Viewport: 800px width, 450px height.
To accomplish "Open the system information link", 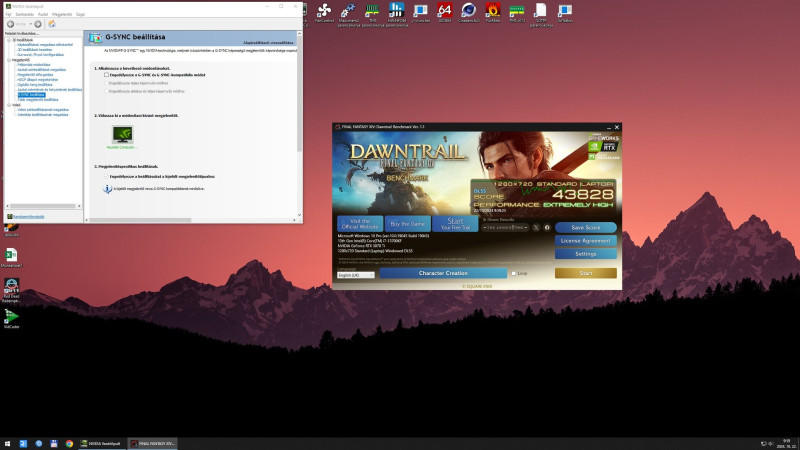I will 29,216.
